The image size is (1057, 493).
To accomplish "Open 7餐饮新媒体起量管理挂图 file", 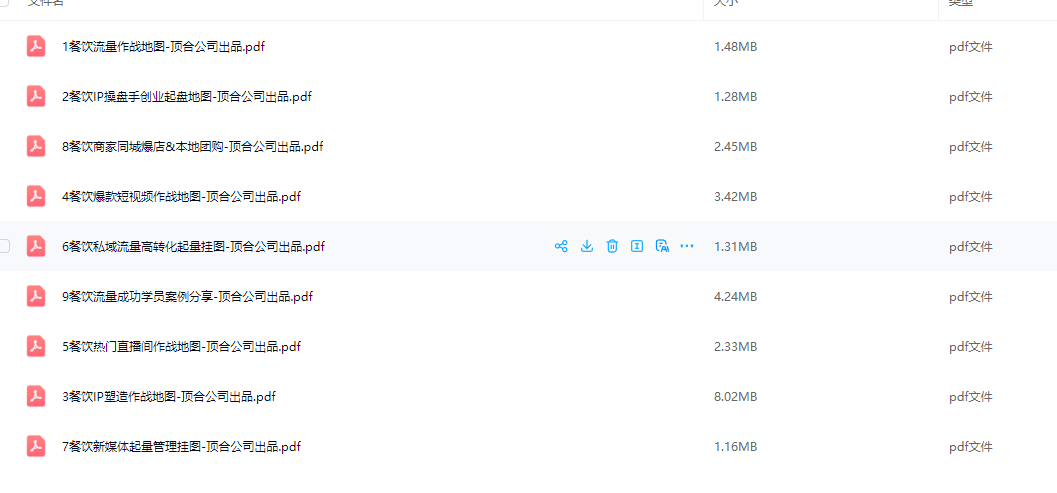I will point(181,446).
